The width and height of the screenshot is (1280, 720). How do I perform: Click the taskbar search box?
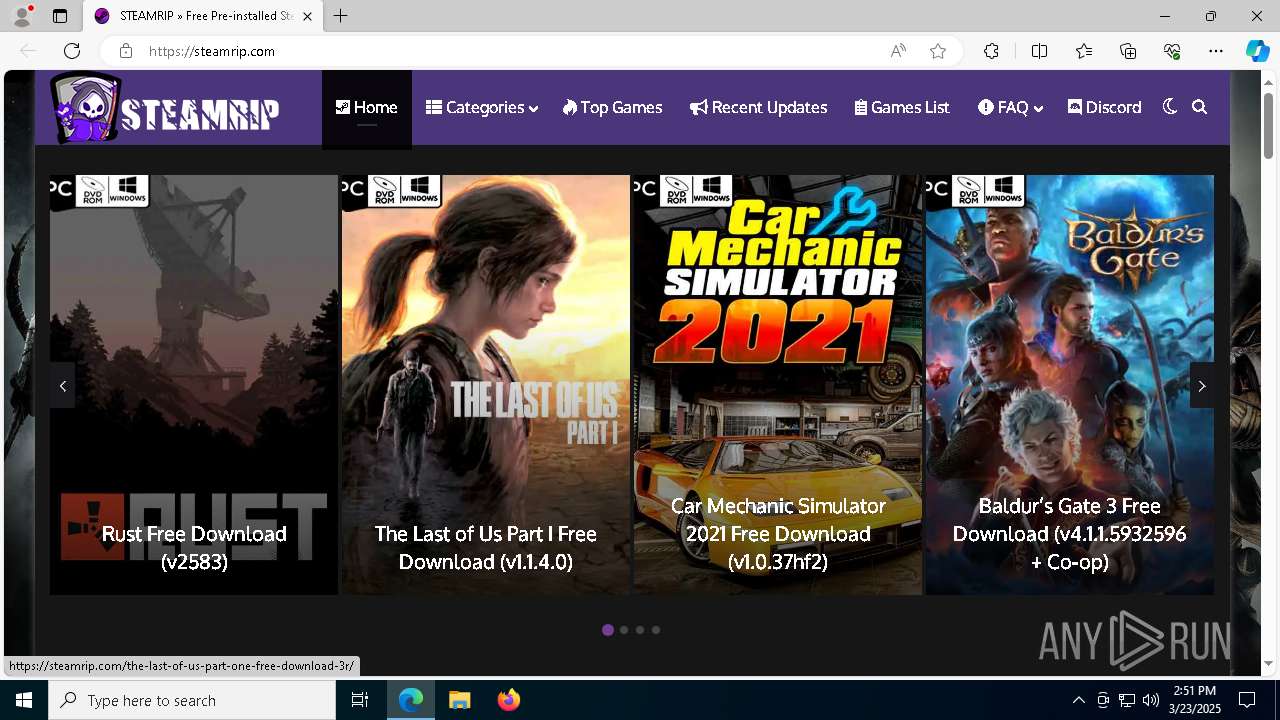coord(192,700)
